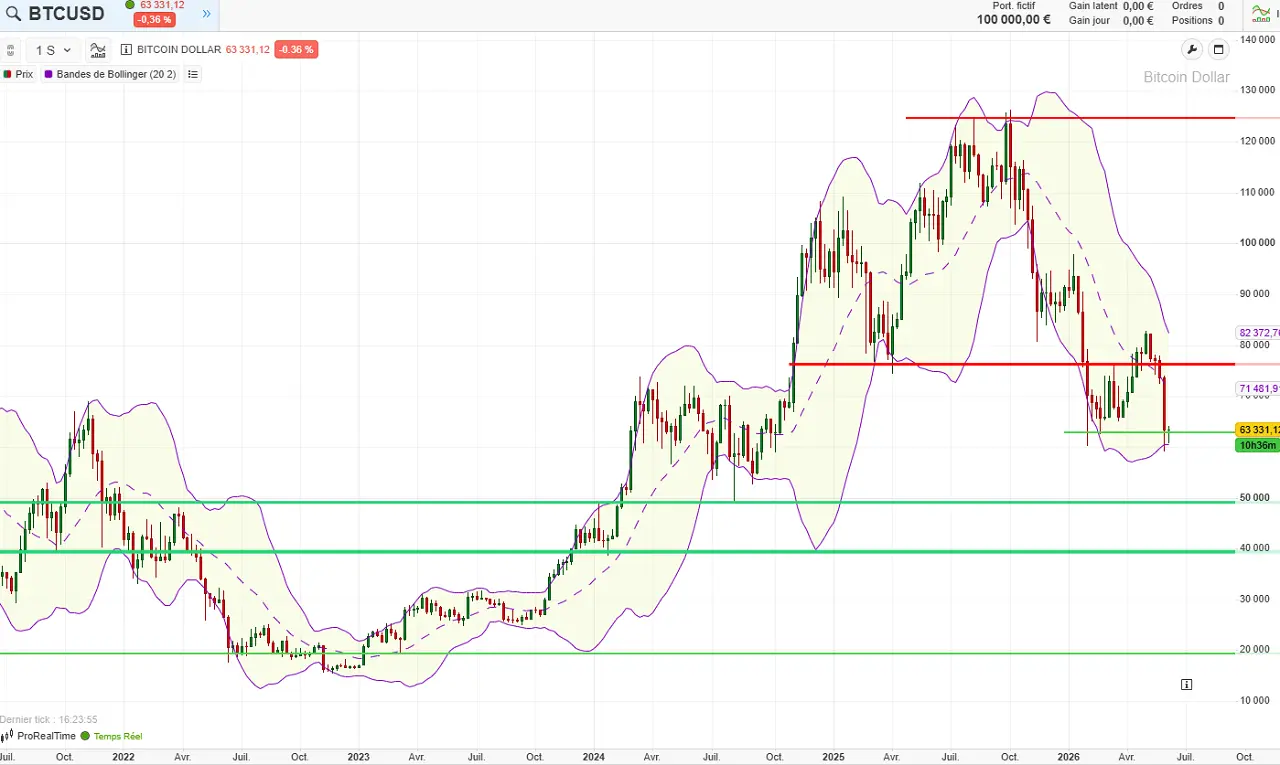
Task: Select the green support line at 50 000
Action: click(617, 502)
